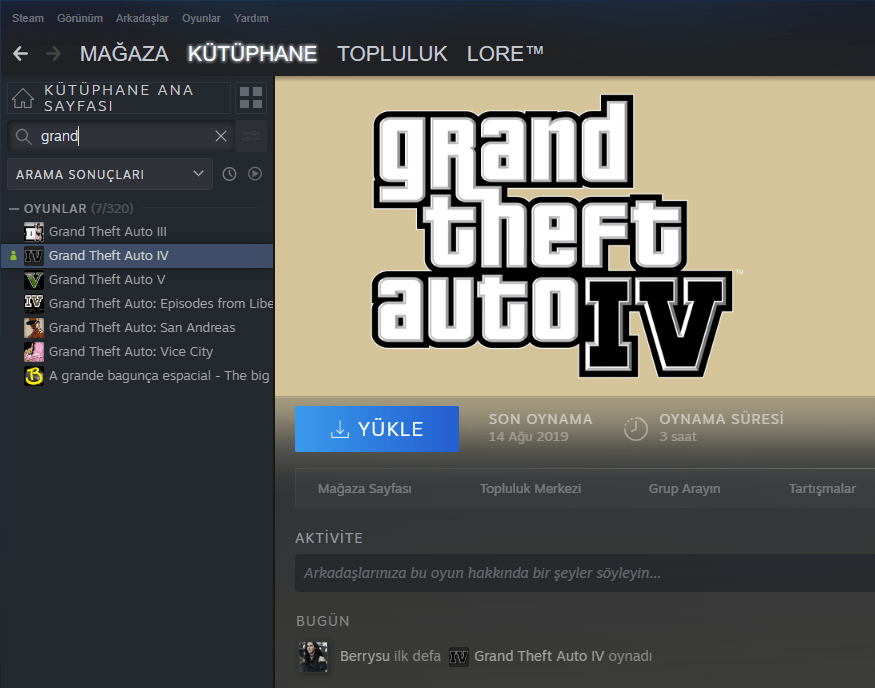Click the Oynama Süresi clock icon
Screen dimensions: 875x688
636,427
